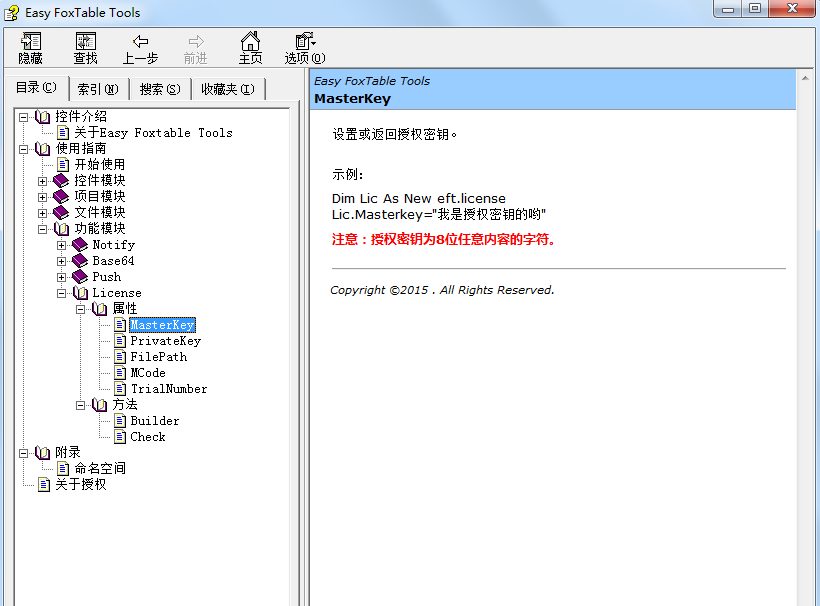This screenshot has width=820, height=606.
Task: Open the FilePath topic
Action: [x=158, y=357]
